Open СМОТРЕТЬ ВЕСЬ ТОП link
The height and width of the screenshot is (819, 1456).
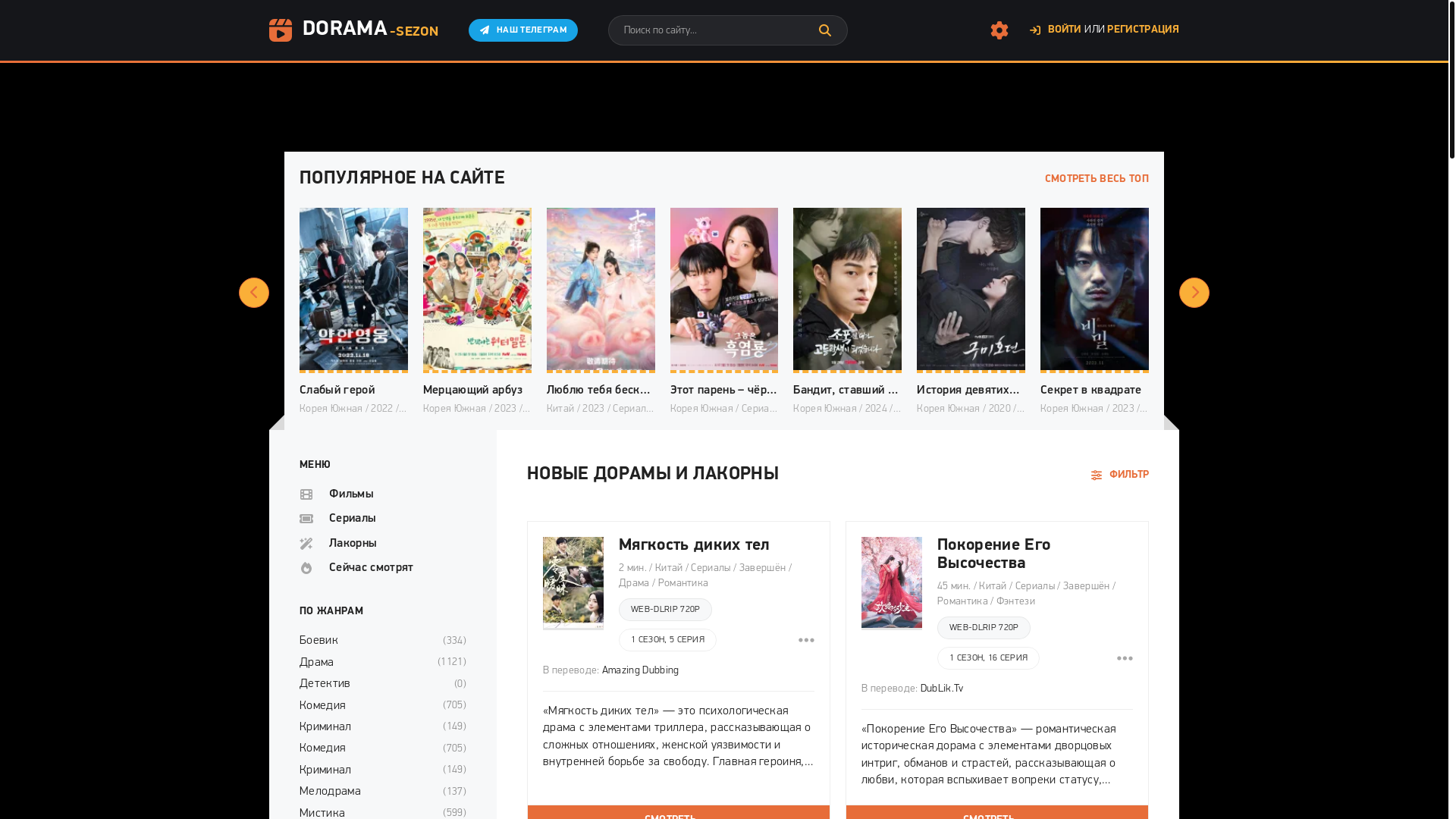click(1097, 179)
